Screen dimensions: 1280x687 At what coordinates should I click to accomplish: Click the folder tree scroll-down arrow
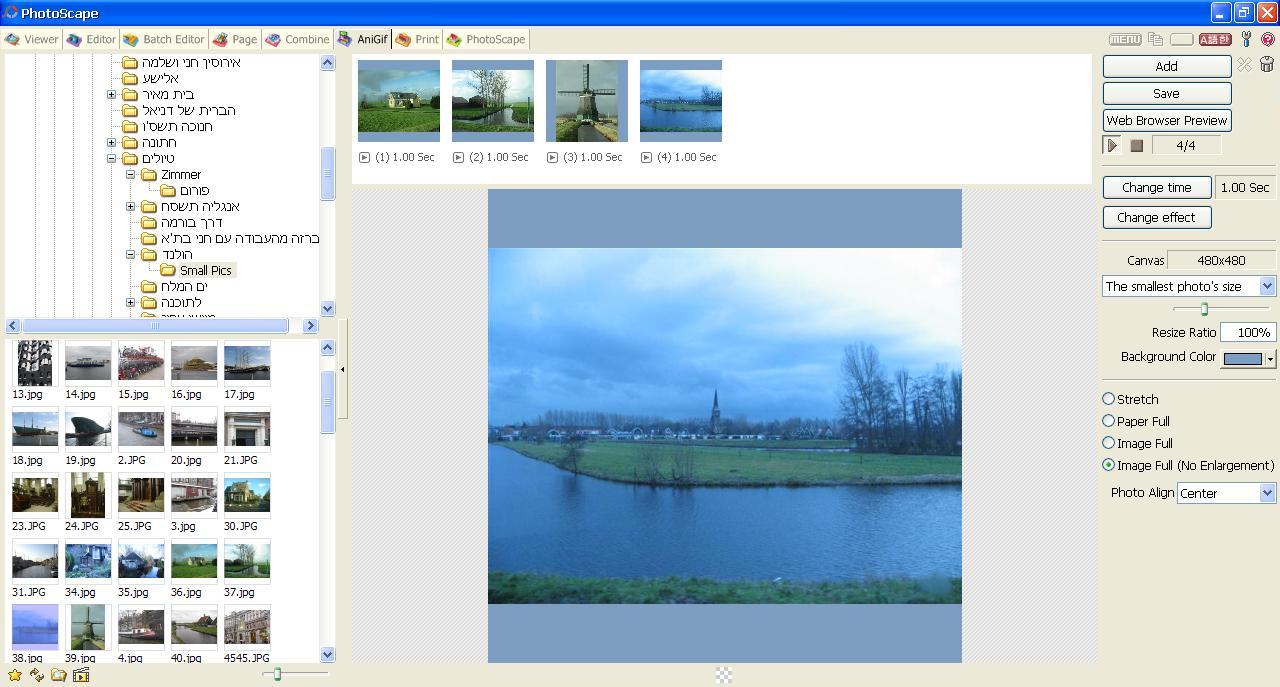tap(327, 309)
